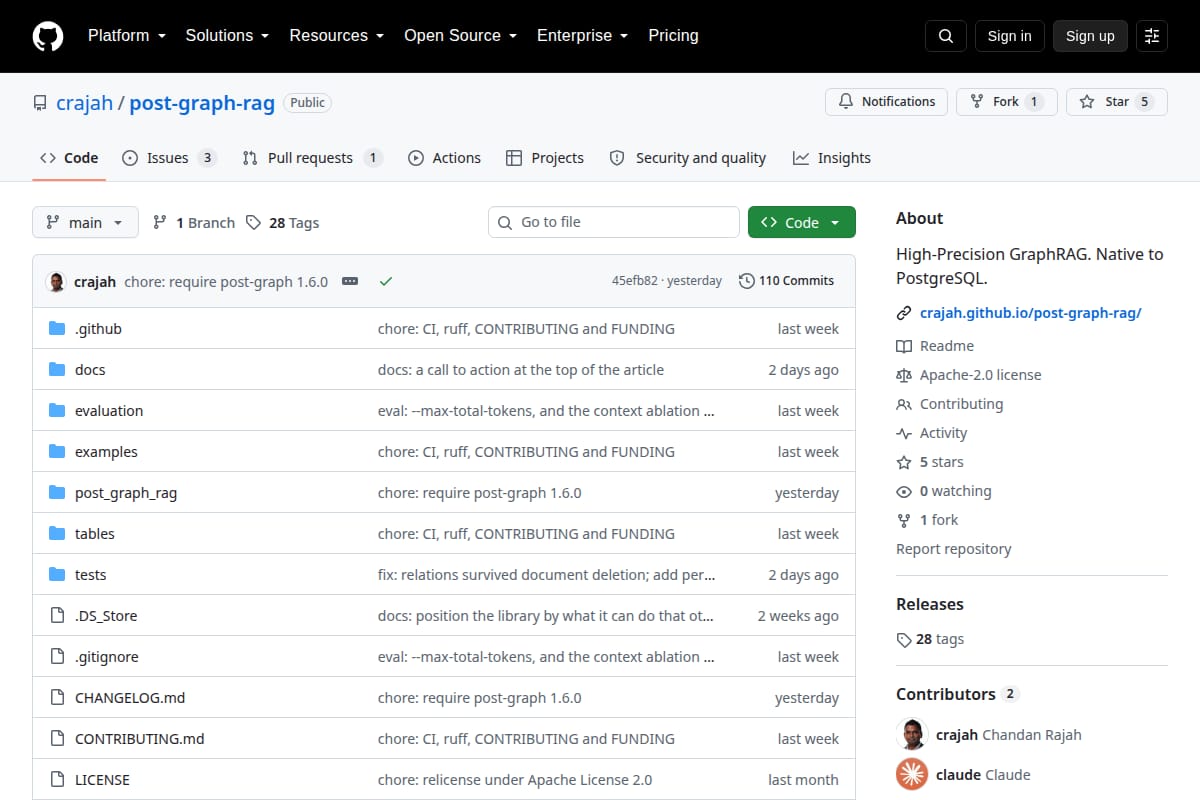Click crajah avatar in latest commit
The height and width of the screenshot is (800, 1200).
[56, 281]
